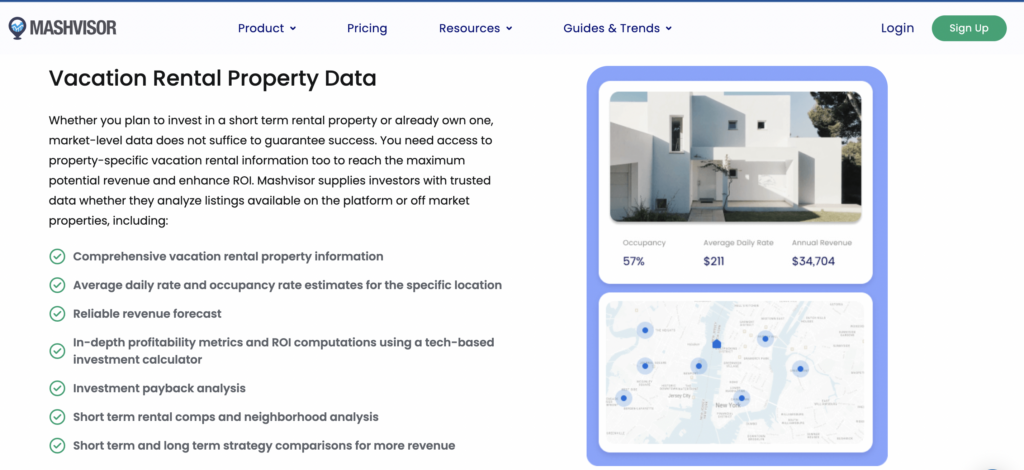Image resolution: width=1024 pixels, height=470 pixels.
Task: Click the Login link
Action: point(897,28)
